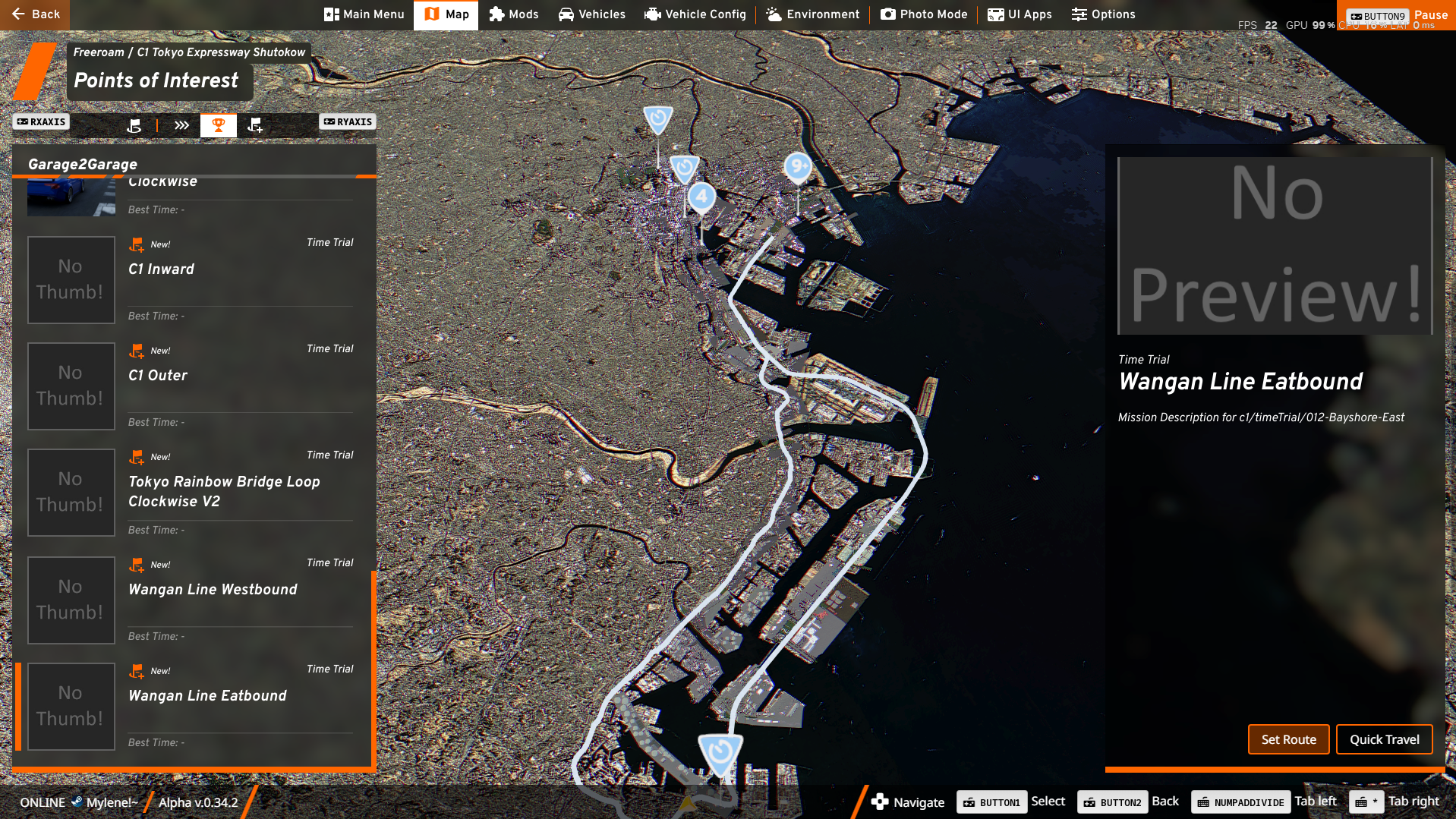Viewport: 1456px width, 819px height.
Task: Select Tokyo Rainbow Bridge Loop Clockwise V2
Action: point(191,493)
